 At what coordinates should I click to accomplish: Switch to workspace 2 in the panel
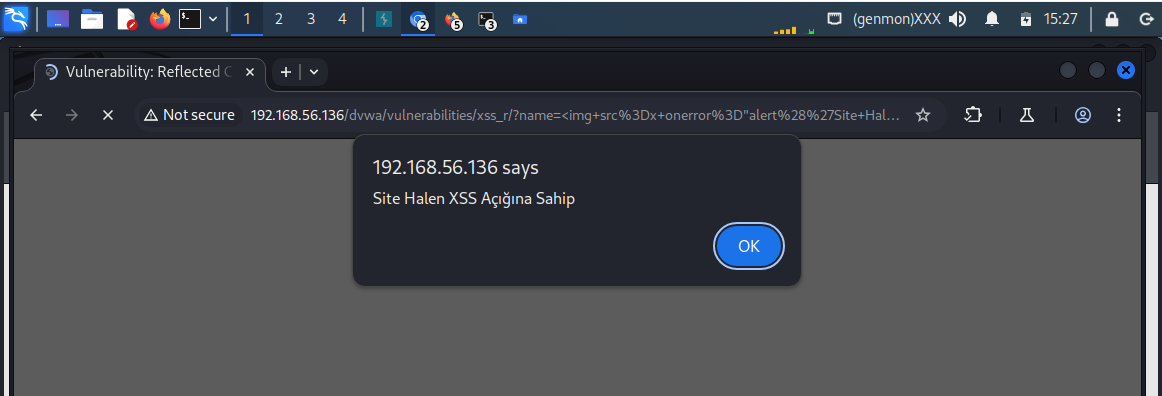(279, 19)
